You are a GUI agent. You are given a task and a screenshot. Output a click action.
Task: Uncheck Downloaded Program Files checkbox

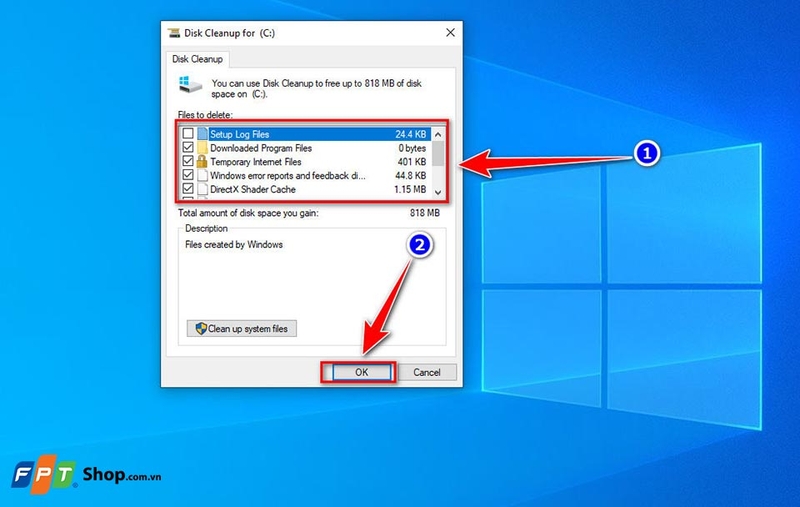[188, 147]
